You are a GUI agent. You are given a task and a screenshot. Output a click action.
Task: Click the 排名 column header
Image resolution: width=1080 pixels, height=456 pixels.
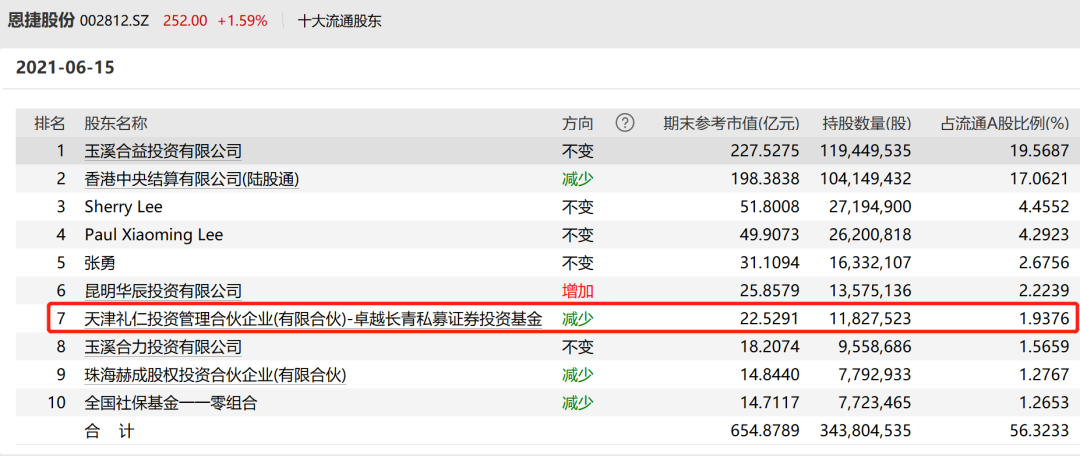point(50,123)
